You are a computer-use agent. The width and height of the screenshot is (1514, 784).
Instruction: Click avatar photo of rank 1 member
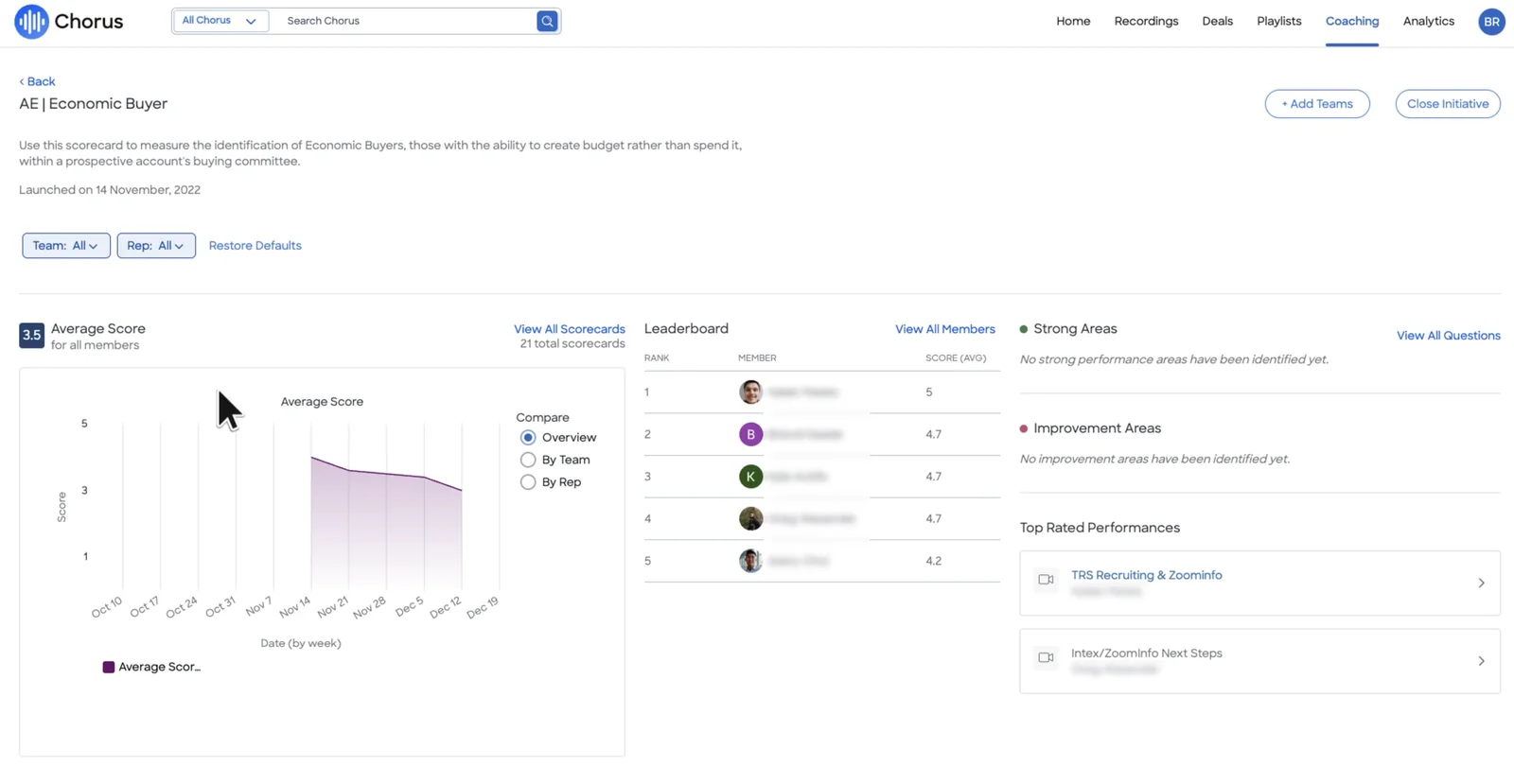tap(750, 392)
